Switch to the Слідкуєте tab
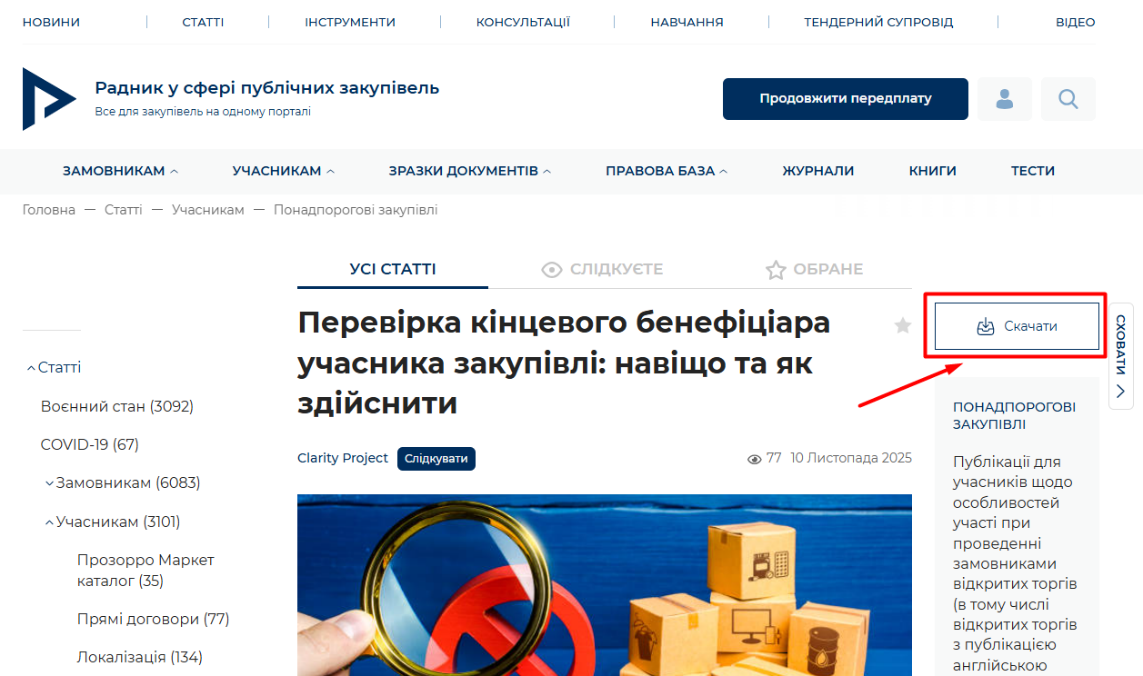This screenshot has width=1143, height=676. (602, 269)
